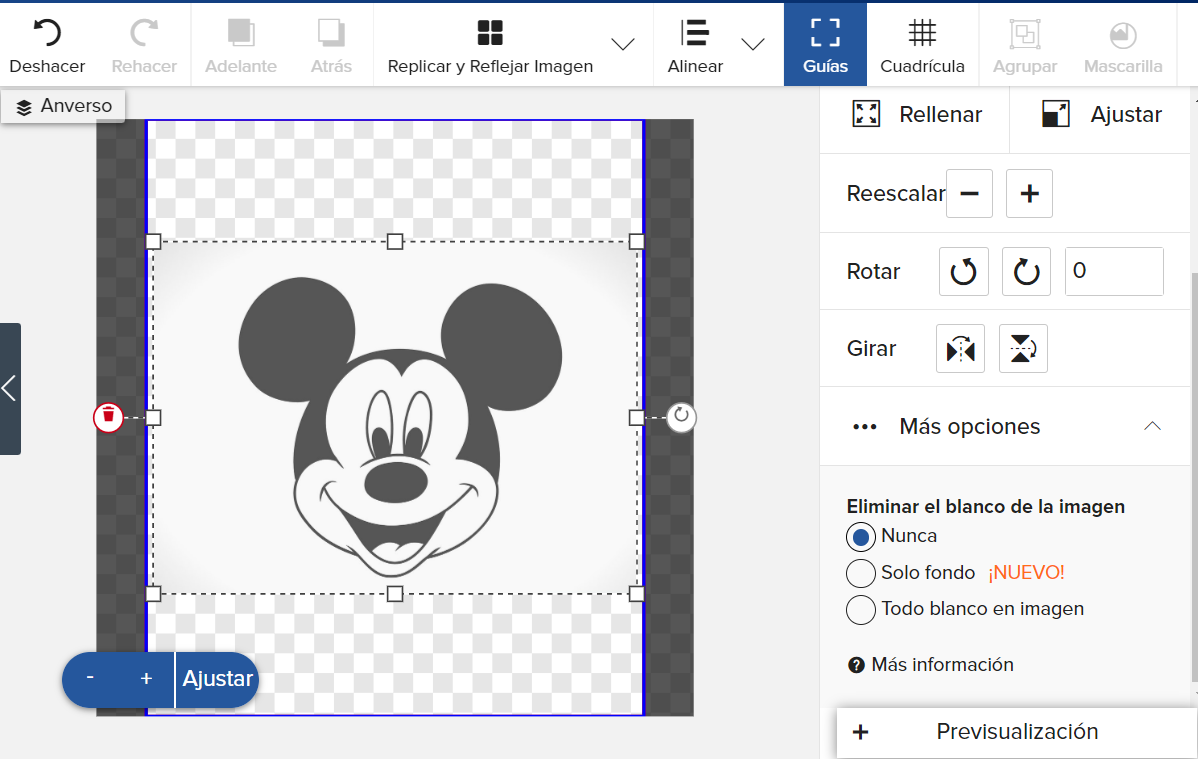Click the top-right resize handle
This screenshot has width=1198, height=759.
[x=636, y=242]
